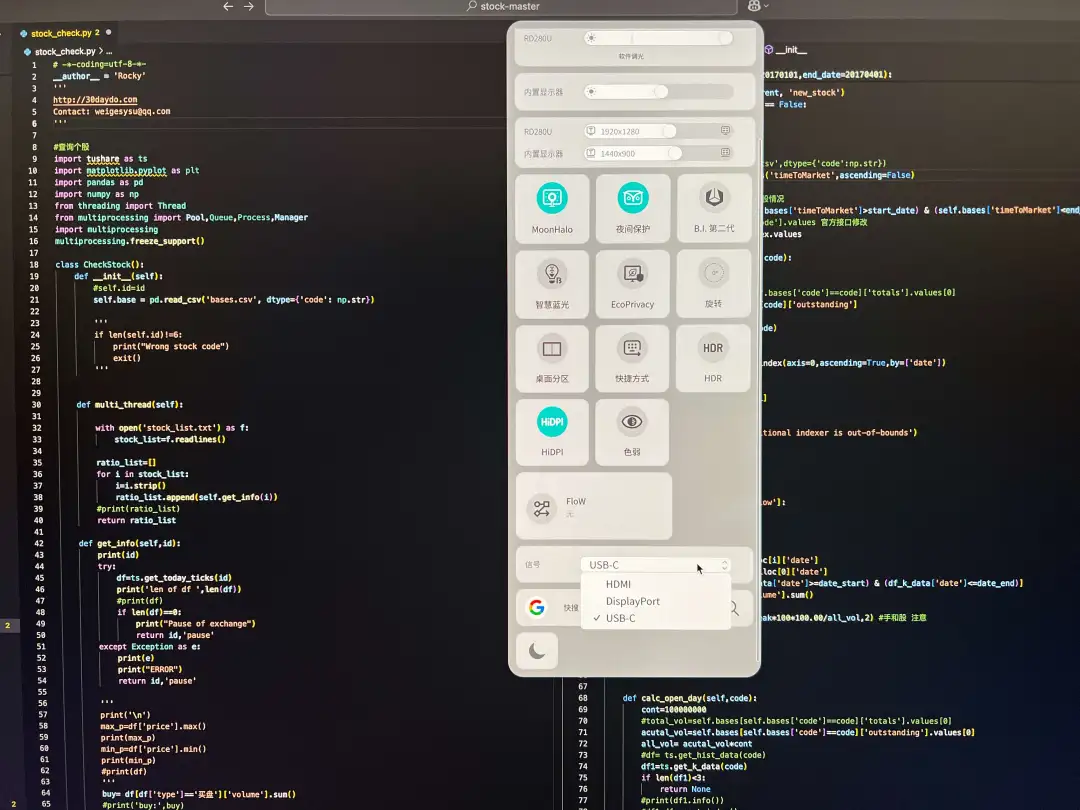Adjust the 1440x900 built-in resolution slider

pos(632,153)
